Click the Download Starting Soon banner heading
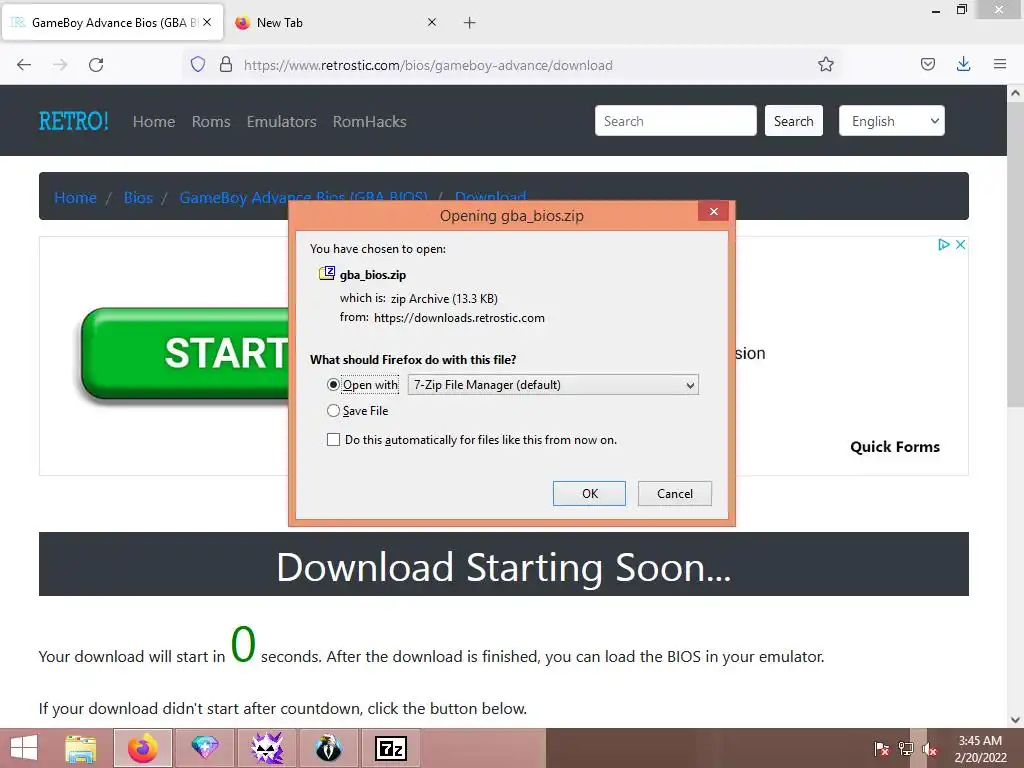Screen dimensions: 1024x768 (504, 566)
